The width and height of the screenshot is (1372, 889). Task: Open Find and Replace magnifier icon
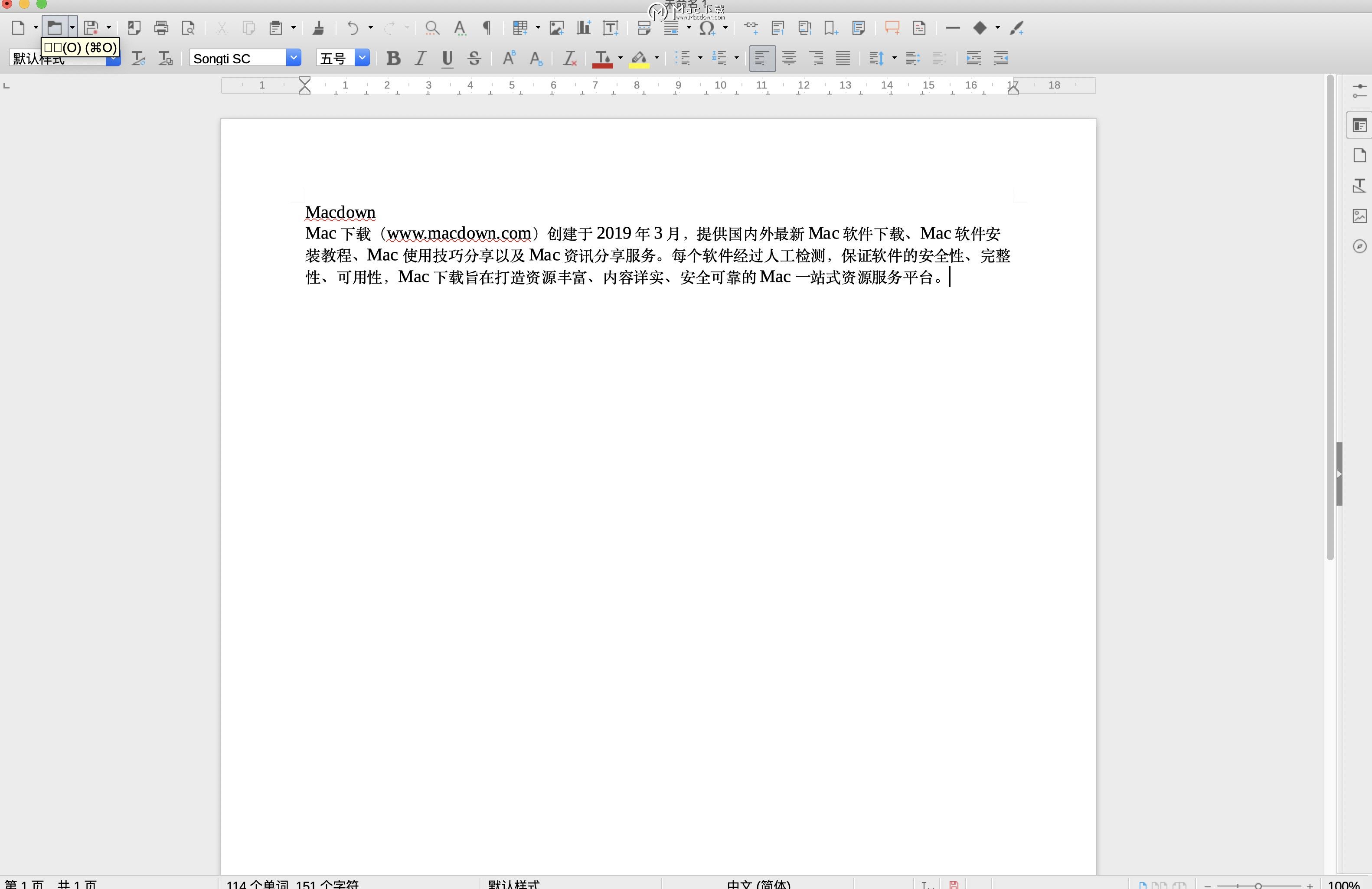[x=432, y=28]
